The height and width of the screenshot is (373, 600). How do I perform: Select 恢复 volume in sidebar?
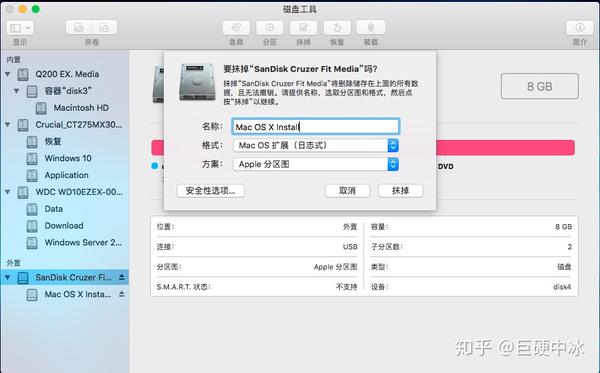[x=52, y=142]
